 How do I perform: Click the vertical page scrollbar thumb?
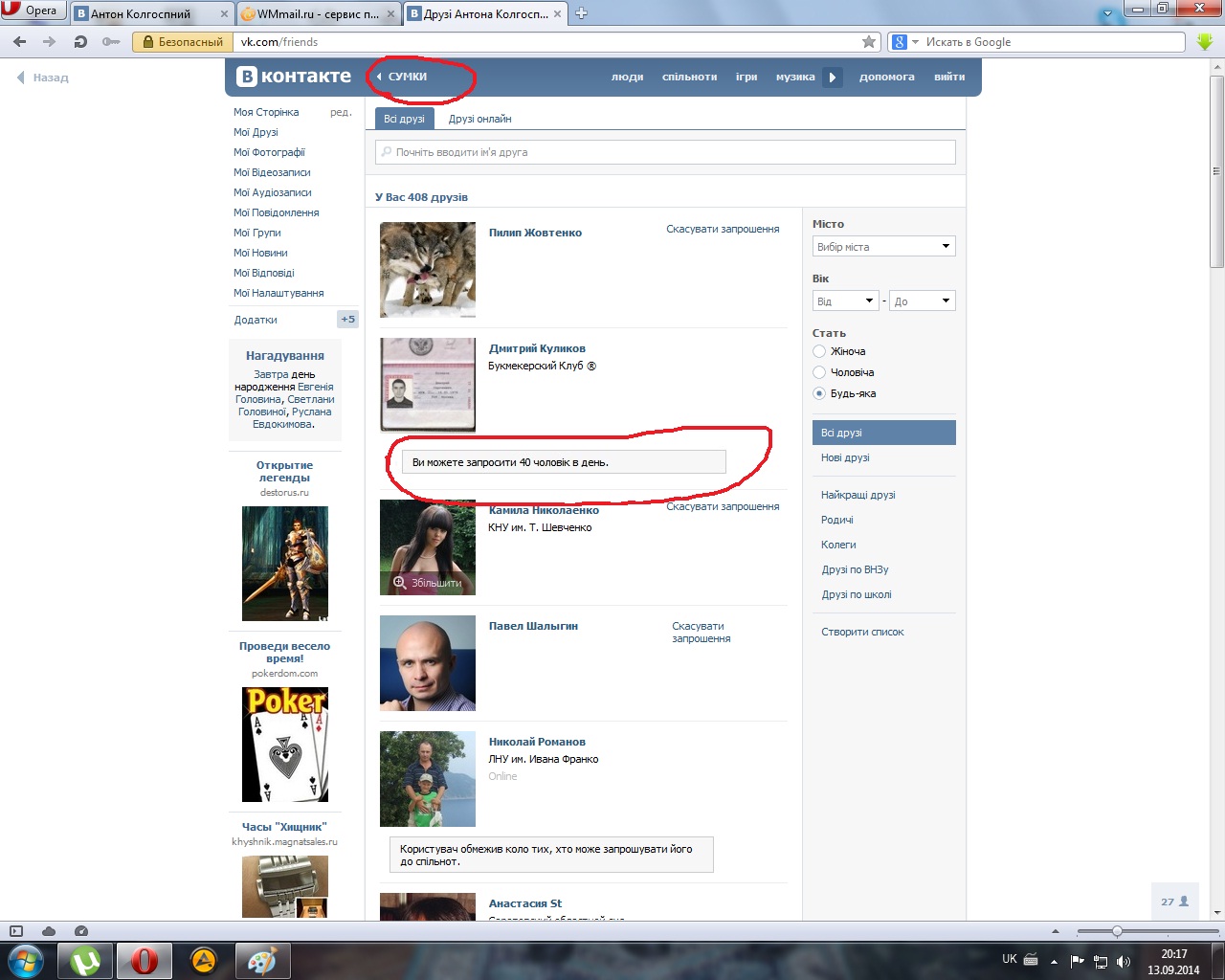(1216, 172)
